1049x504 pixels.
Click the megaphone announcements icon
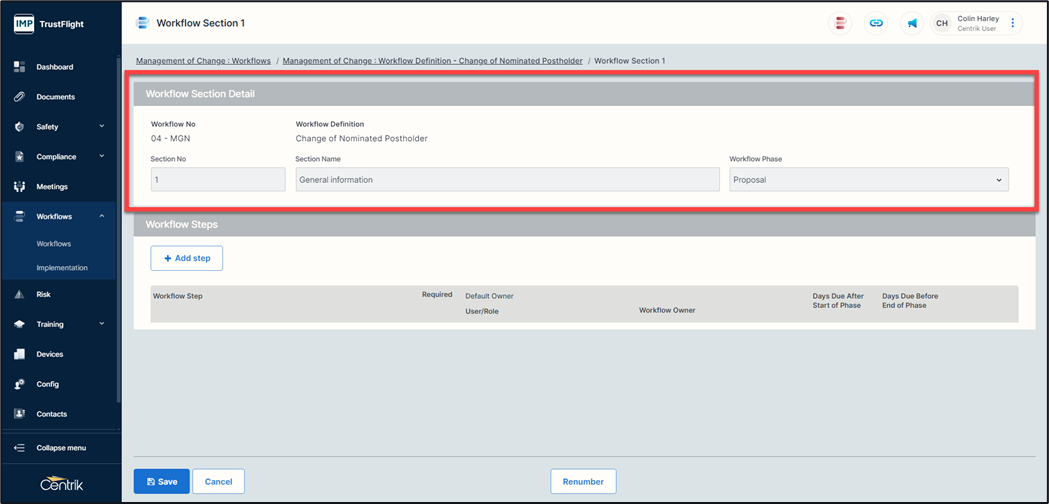(912, 23)
